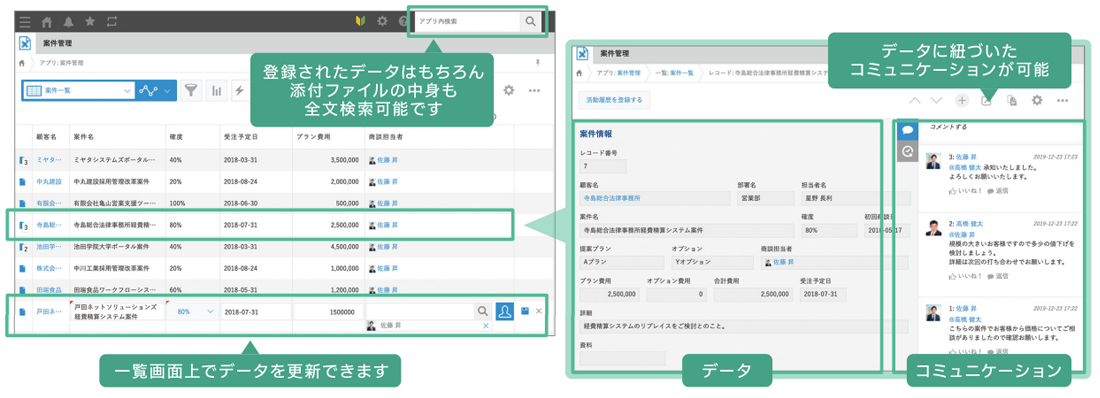This screenshot has width=1100, height=398.
Task: Click the 高橋 健太 name on comment 2
Action: tap(970, 223)
